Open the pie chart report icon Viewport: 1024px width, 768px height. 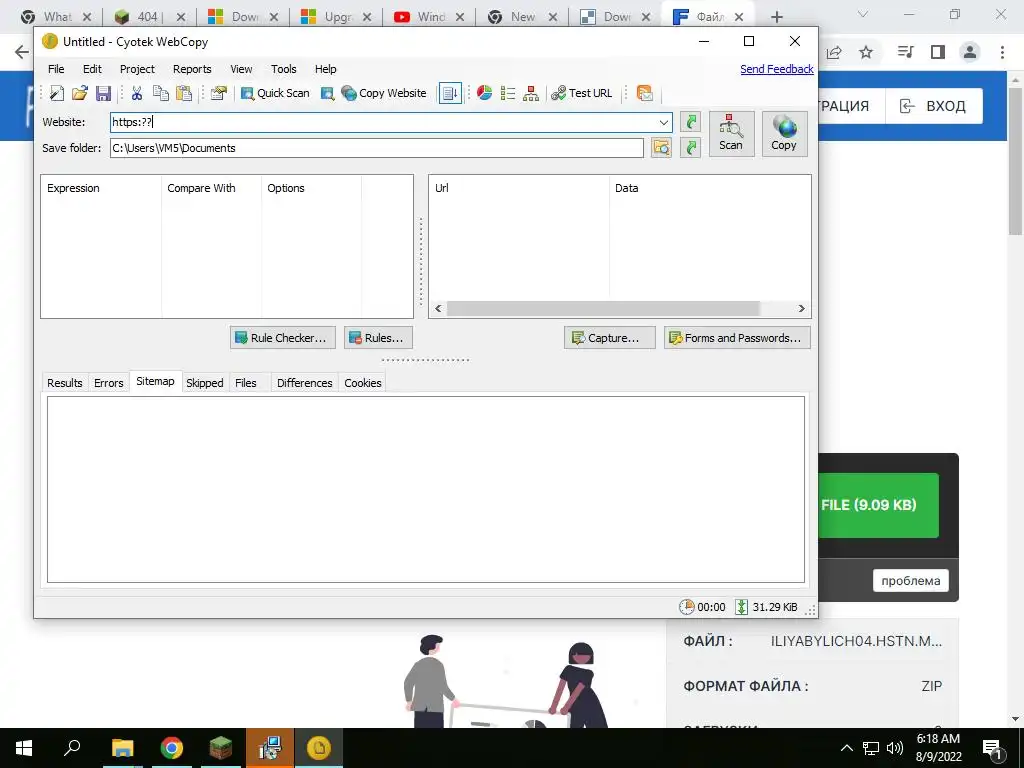click(485, 93)
